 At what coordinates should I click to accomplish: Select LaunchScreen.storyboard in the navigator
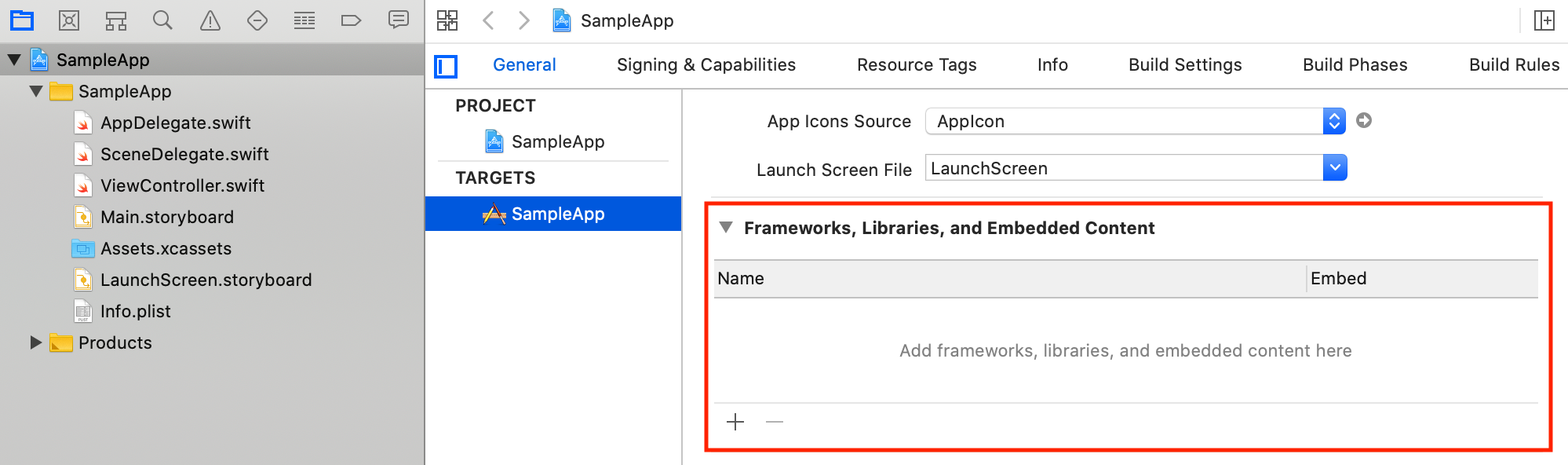[x=206, y=280]
